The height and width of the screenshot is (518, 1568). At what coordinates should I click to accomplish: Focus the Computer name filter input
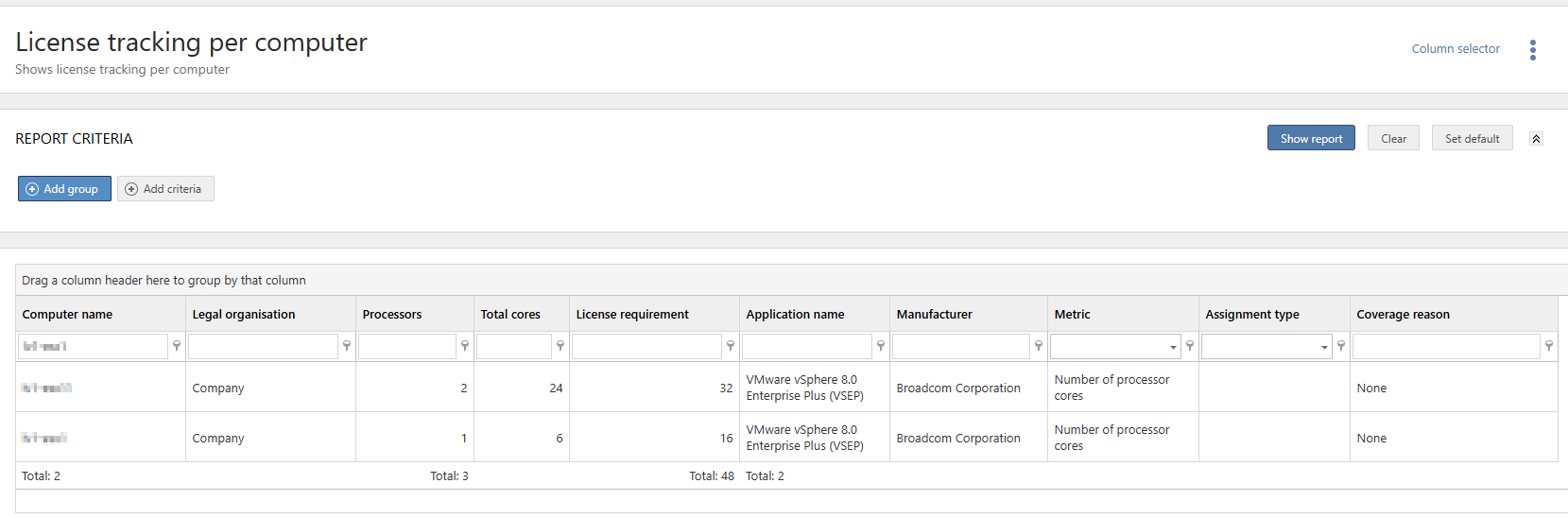pos(93,347)
